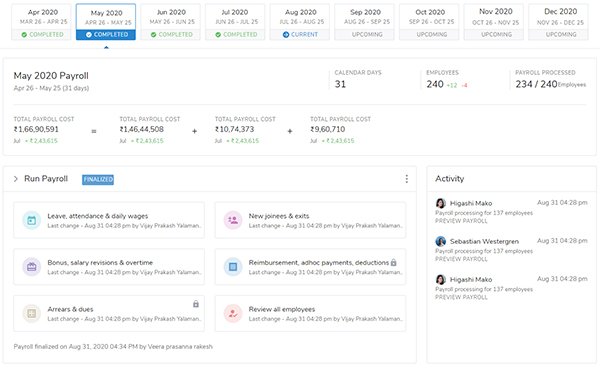
Task: Click the payroll cost value ₹9,60,710
Action: 328,129
